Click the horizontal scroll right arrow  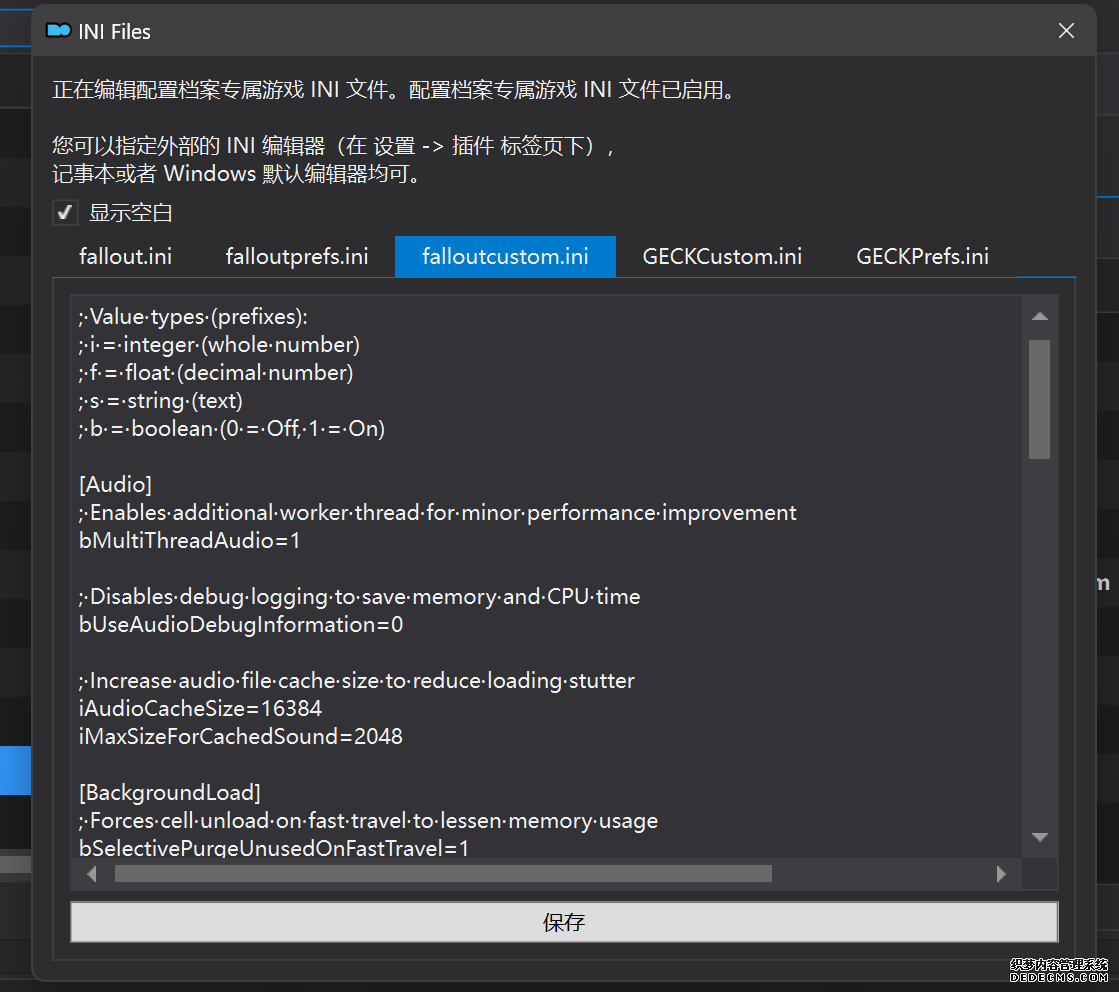(1001, 874)
